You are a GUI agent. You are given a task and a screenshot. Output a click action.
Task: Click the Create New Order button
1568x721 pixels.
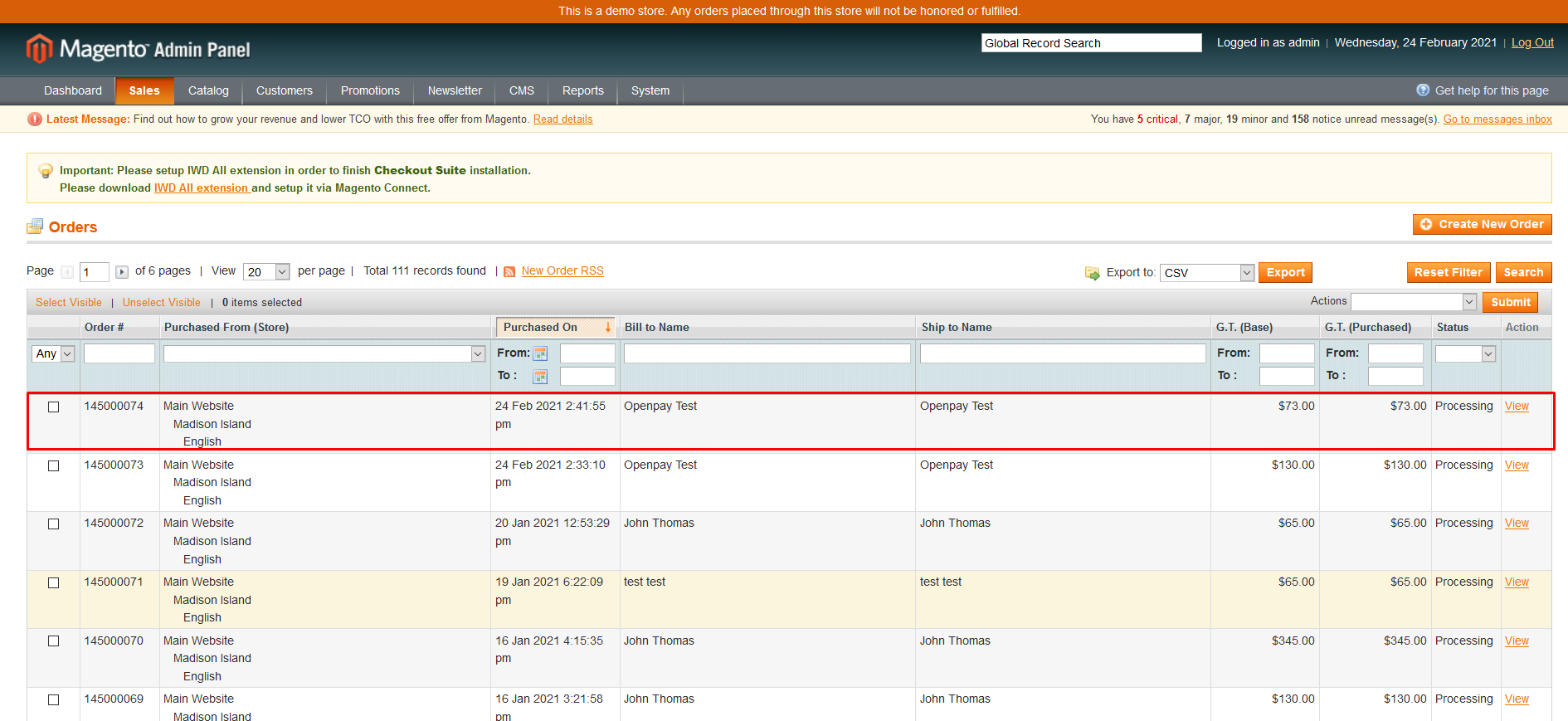pyautogui.click(x=1482, y=225)
